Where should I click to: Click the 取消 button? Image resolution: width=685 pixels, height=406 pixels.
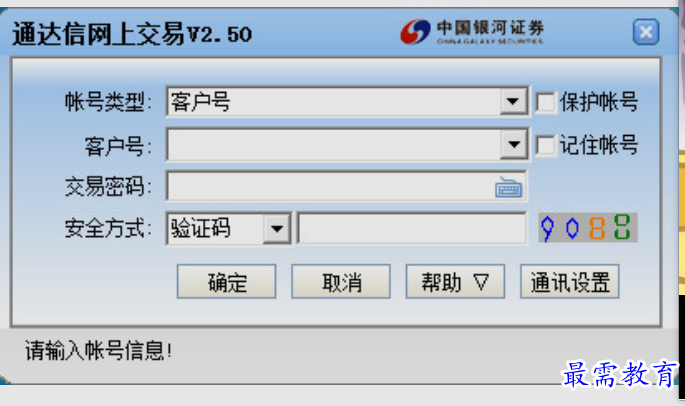pos(341,282)
